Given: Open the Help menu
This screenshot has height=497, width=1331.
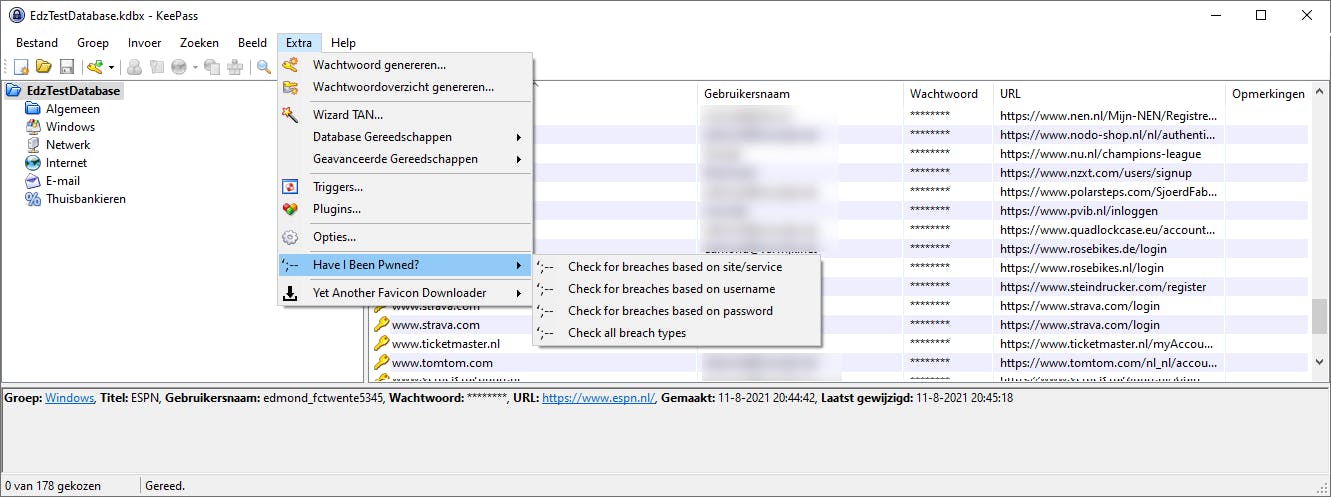Looking at the screenshot, I should 343,43.
